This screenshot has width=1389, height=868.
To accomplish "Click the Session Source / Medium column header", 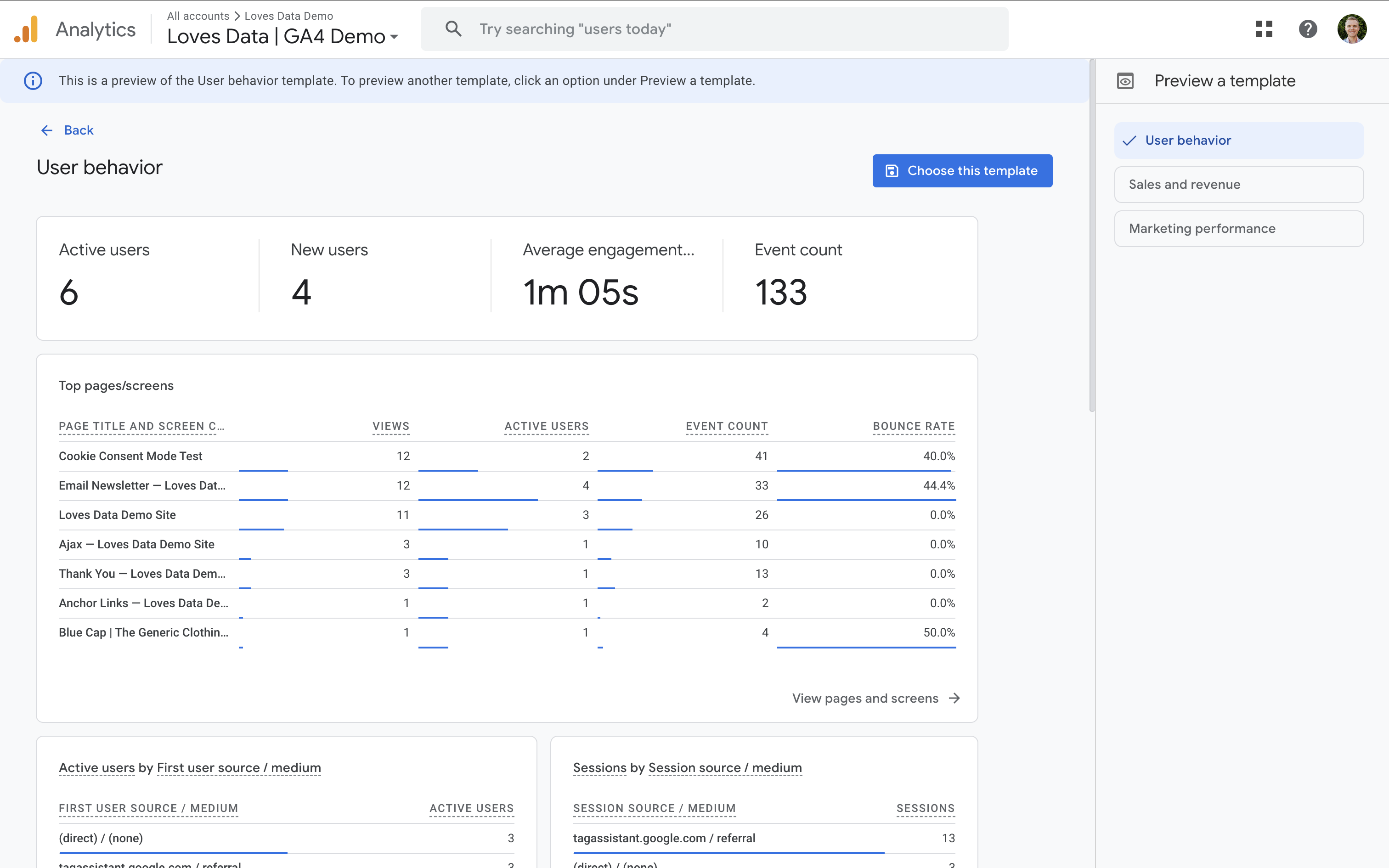I will pyautogui.click(x=655, y=808).
